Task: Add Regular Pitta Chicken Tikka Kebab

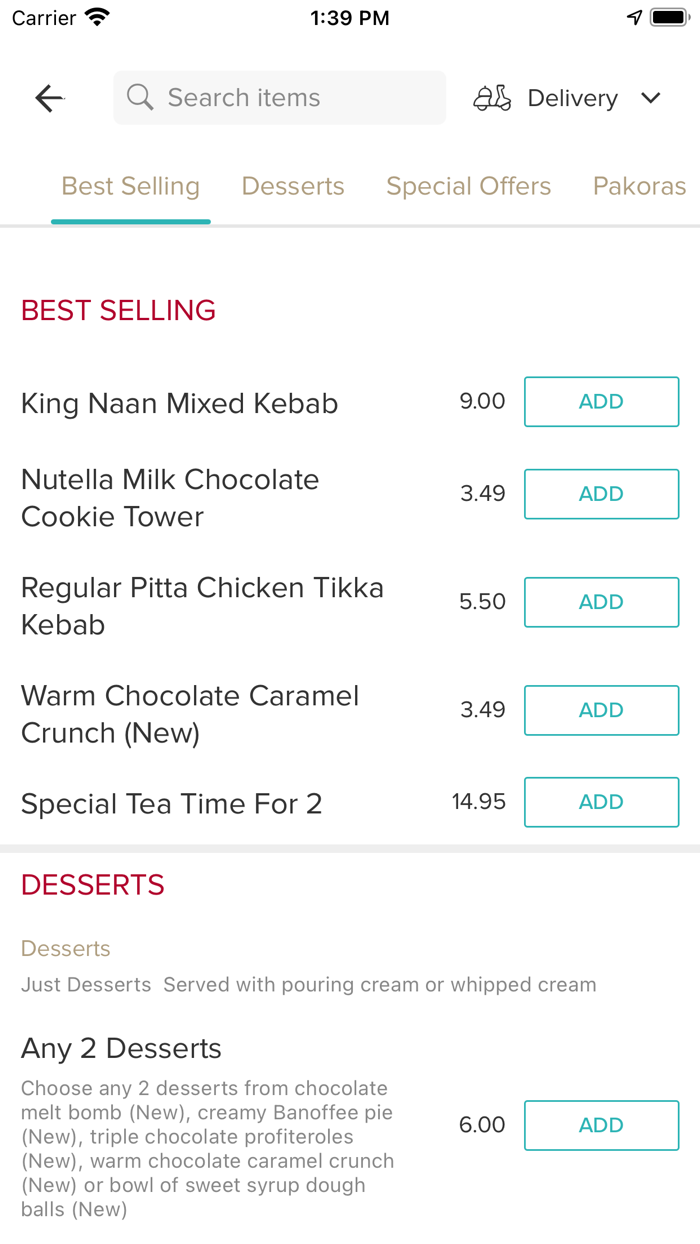Action: (601, 602)
